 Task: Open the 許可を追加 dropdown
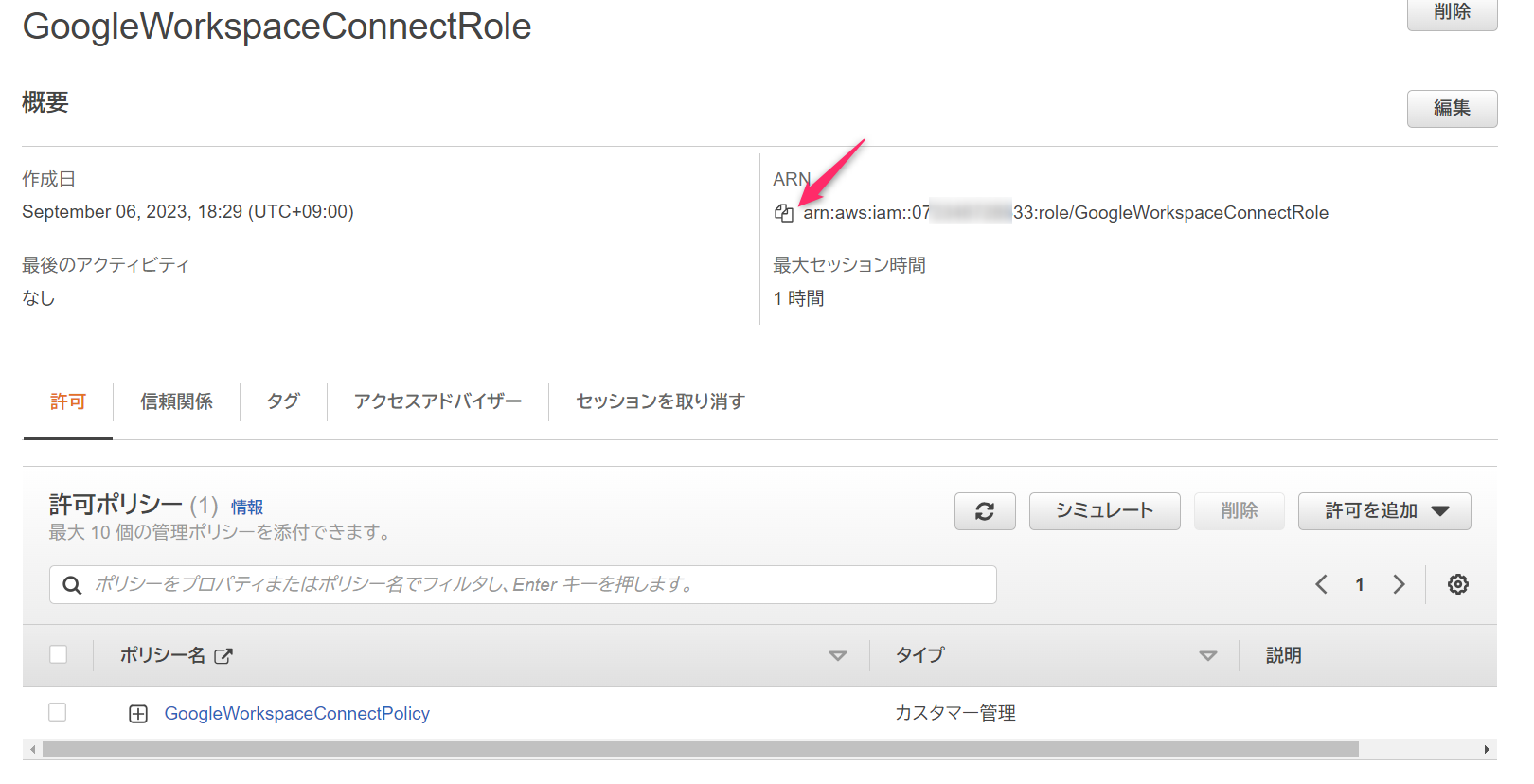pos(1384,511)
